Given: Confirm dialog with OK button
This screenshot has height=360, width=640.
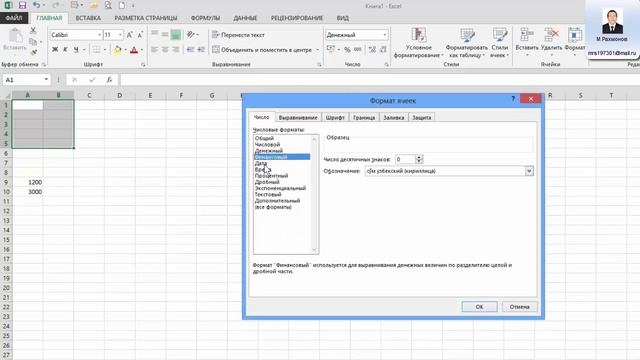Looking at the screenshot, I should pyautogui.click(x=479, y=307).
